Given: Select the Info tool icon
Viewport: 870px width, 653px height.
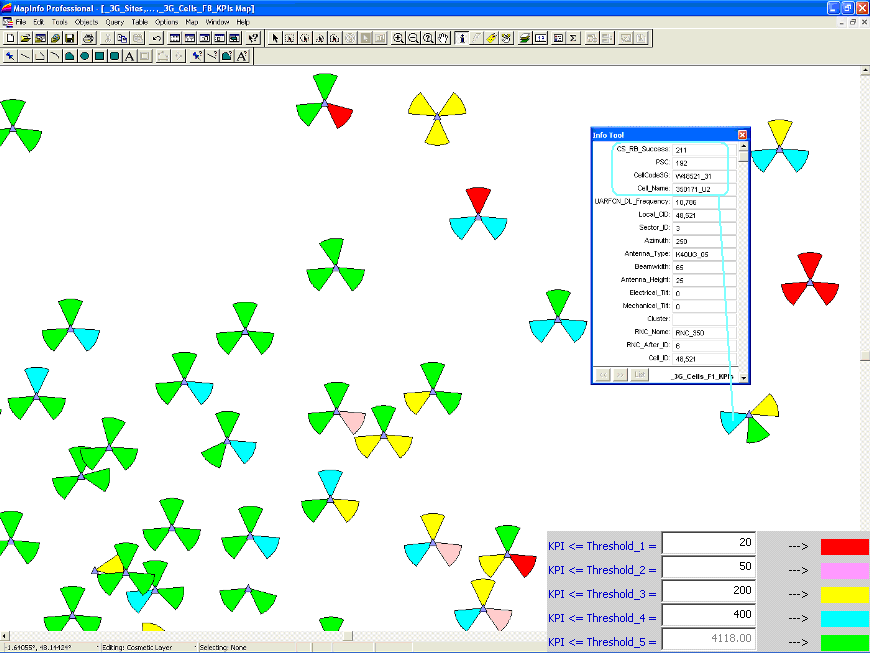Looking at the screenshot, I should tap(461, 38).
